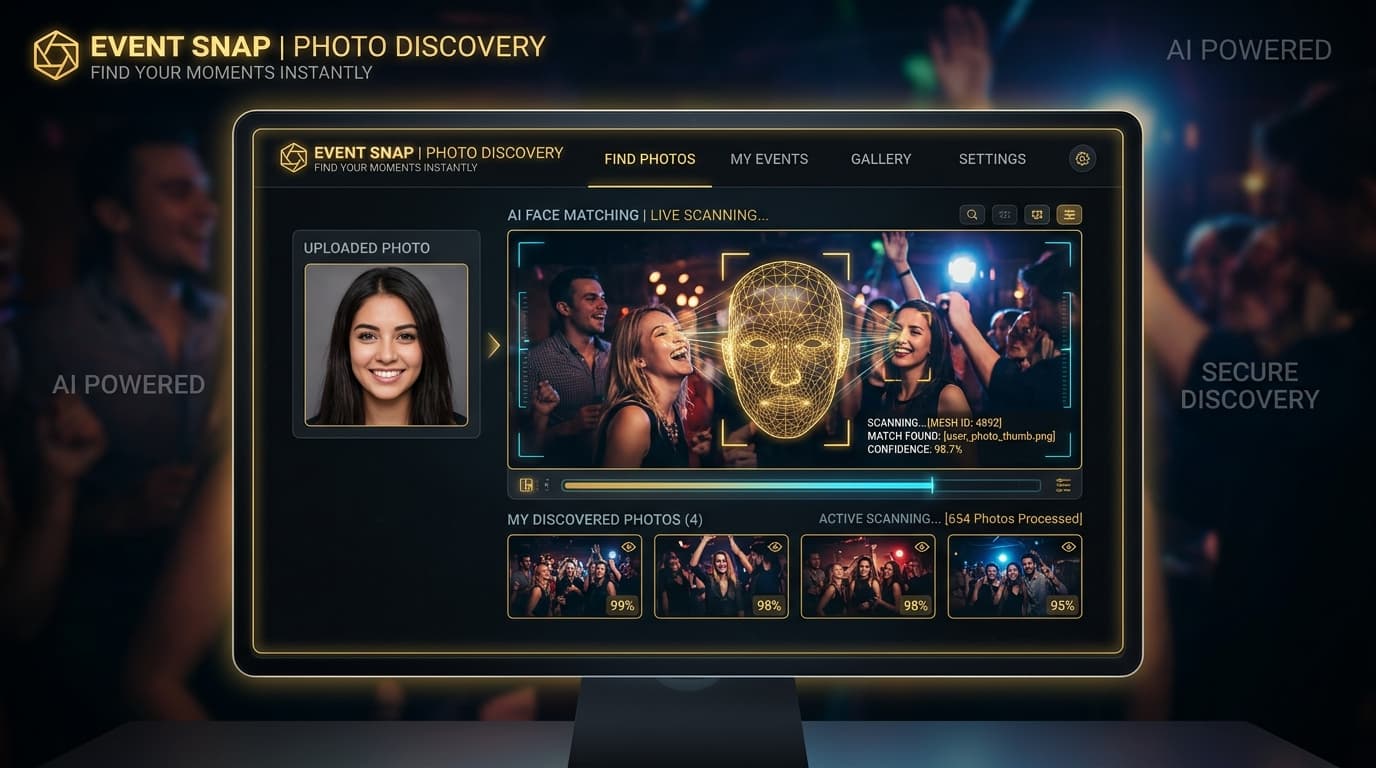Click the magnifier search icon above the scan view

pos(972,215)
